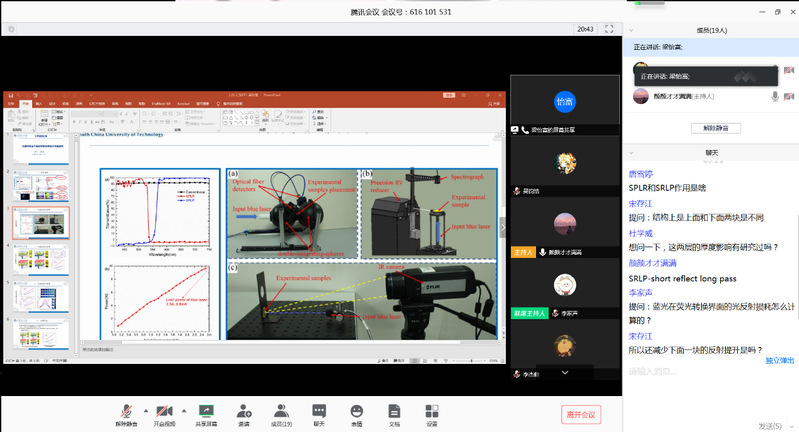Open audio options arrow beside microphone button

point(146,411)
